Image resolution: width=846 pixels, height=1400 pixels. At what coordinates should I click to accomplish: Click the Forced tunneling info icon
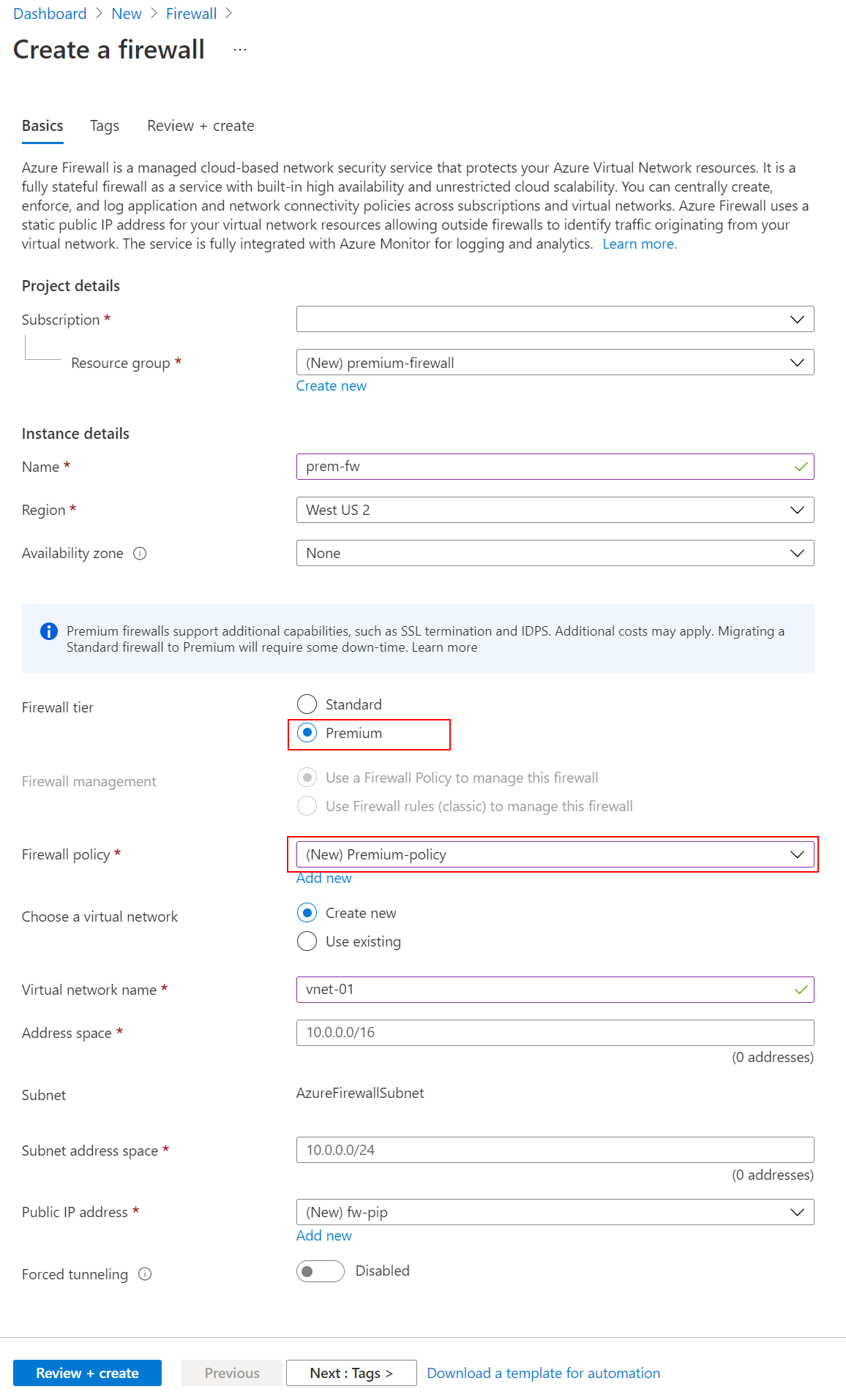(145, 1274)
